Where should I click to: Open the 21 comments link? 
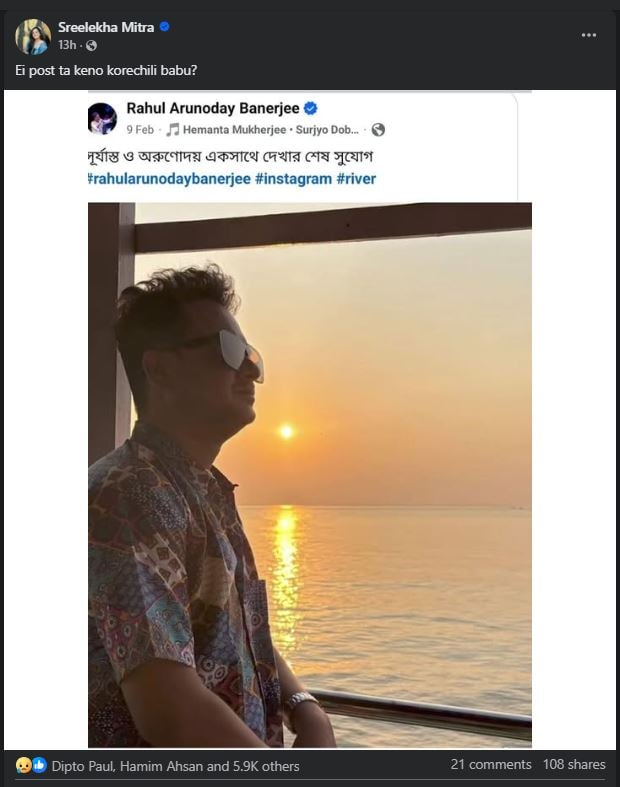491,764
